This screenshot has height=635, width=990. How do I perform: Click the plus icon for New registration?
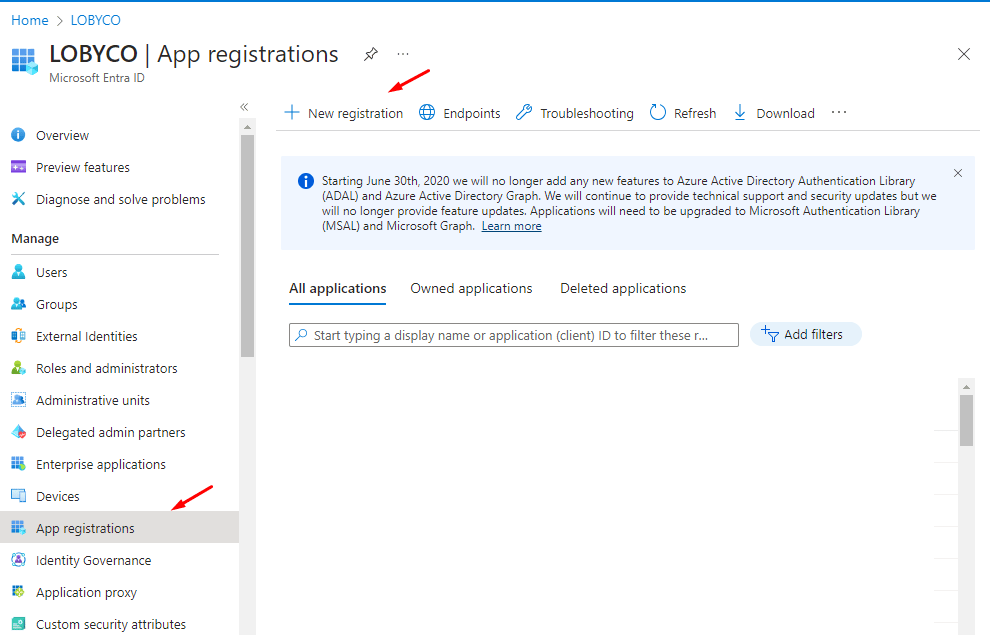point(292,113)
